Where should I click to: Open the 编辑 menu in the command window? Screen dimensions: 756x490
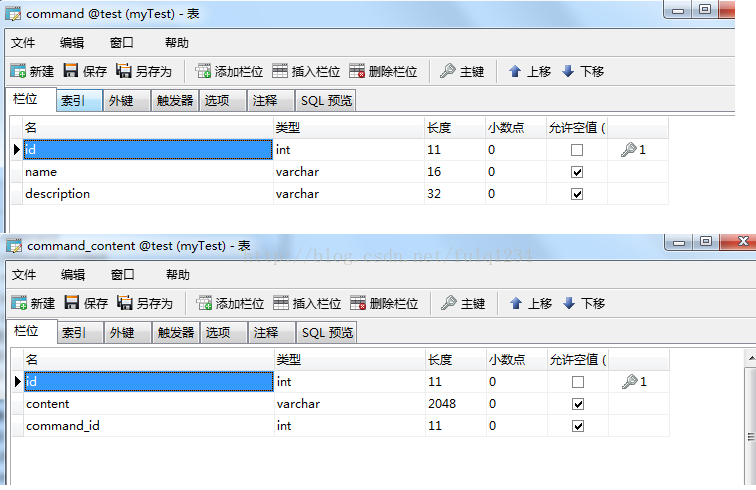click(72, 43)
